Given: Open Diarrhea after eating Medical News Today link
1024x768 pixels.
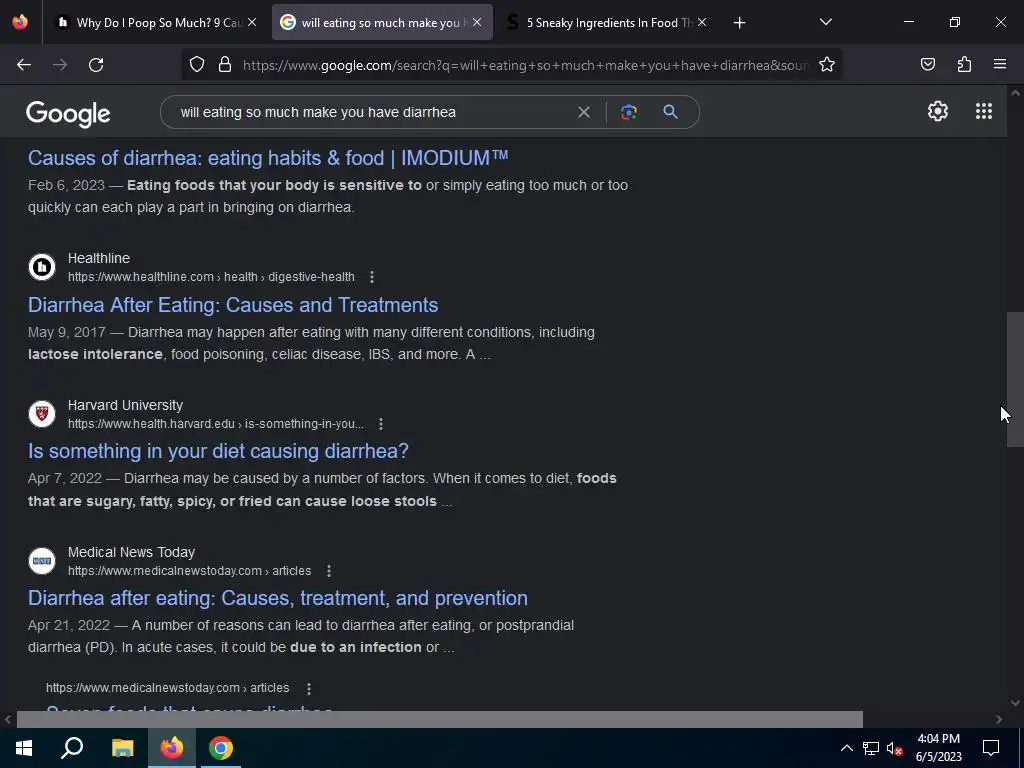Looking at the screenshot, I should (x=278, y=598).
